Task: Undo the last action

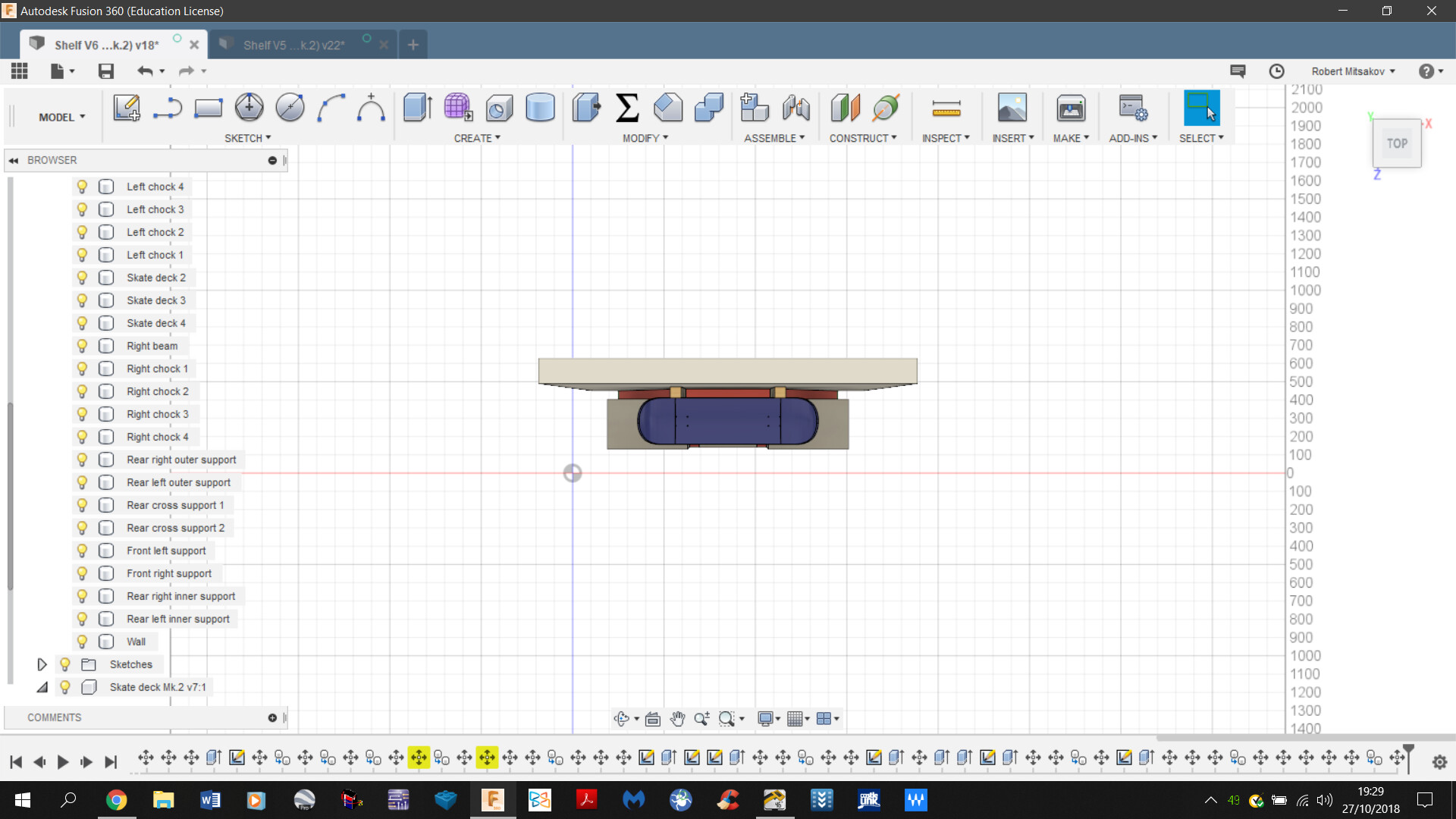Action: (145, 71)
